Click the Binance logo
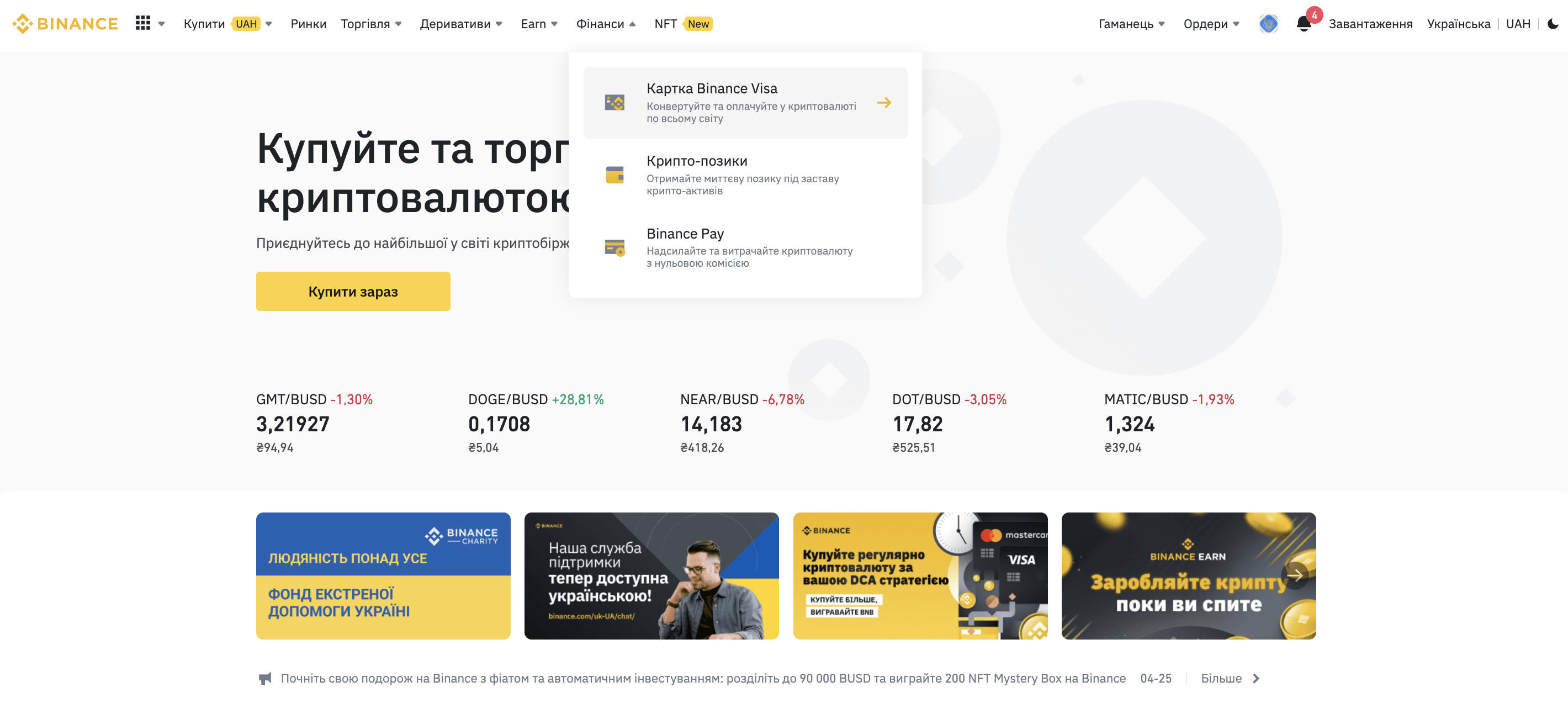The width and height of the screenshot is (1568, 708). click(x=65, y=24)
